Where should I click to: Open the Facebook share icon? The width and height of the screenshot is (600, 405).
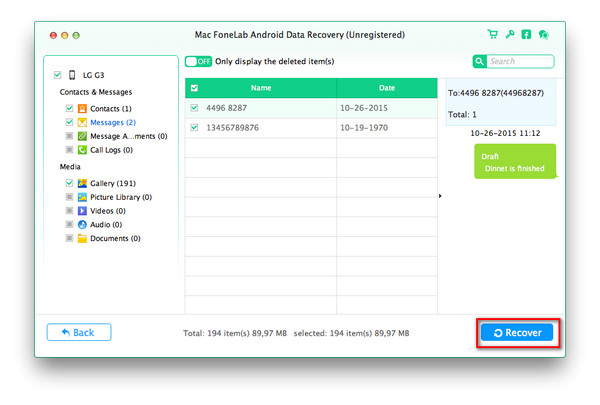pyautogui.click(x=526, y=35)
